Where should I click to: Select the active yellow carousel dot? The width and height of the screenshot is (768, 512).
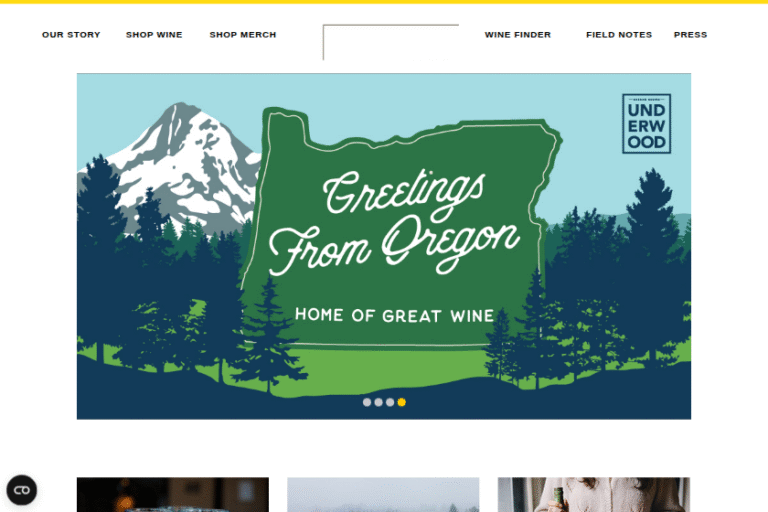(402, 402)
